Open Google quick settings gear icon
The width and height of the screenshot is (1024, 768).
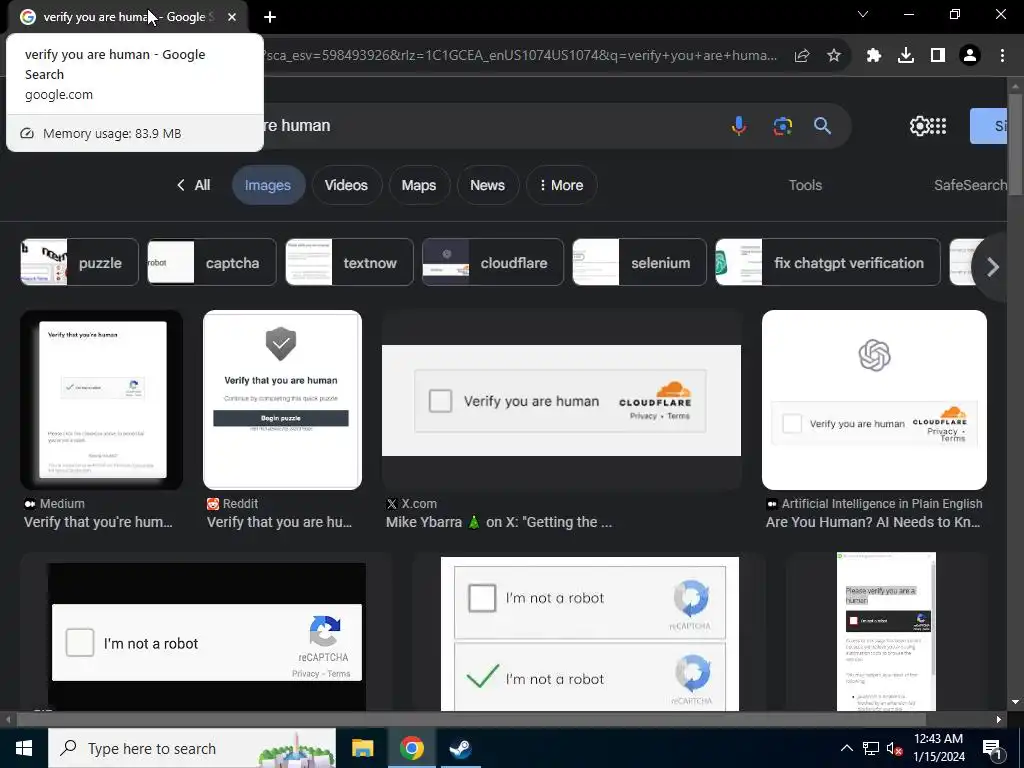point(919,125)
